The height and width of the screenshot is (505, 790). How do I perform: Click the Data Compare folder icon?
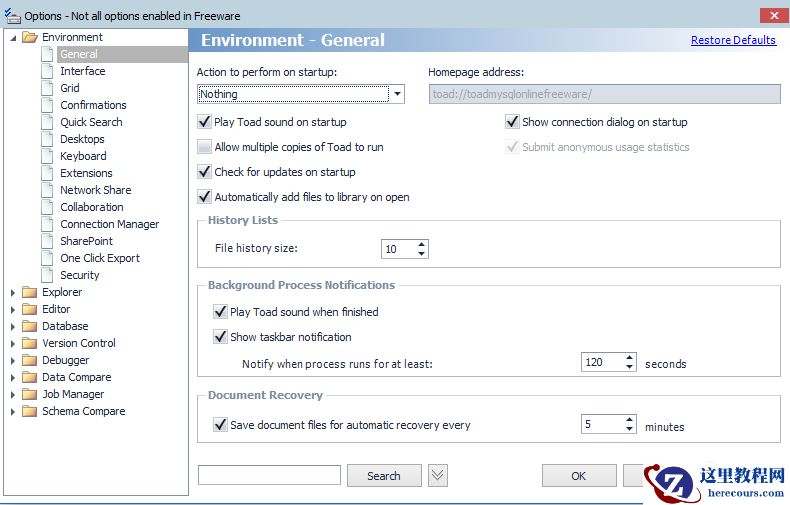click(30, 377)
